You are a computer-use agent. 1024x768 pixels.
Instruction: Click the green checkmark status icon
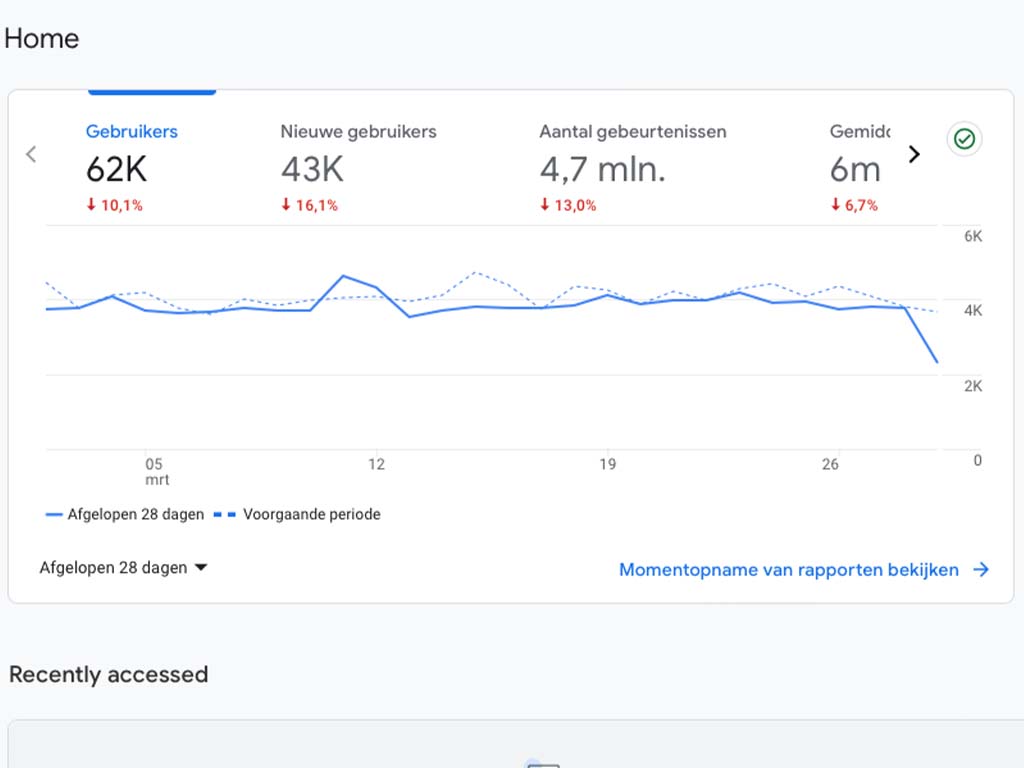tap(963, 139)
